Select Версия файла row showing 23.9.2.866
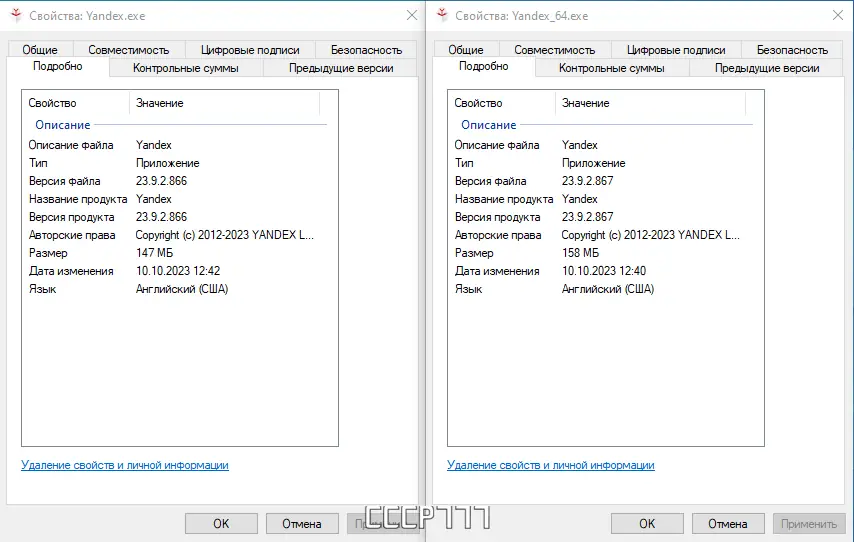The image size is (854, 542). click(108, 181)
